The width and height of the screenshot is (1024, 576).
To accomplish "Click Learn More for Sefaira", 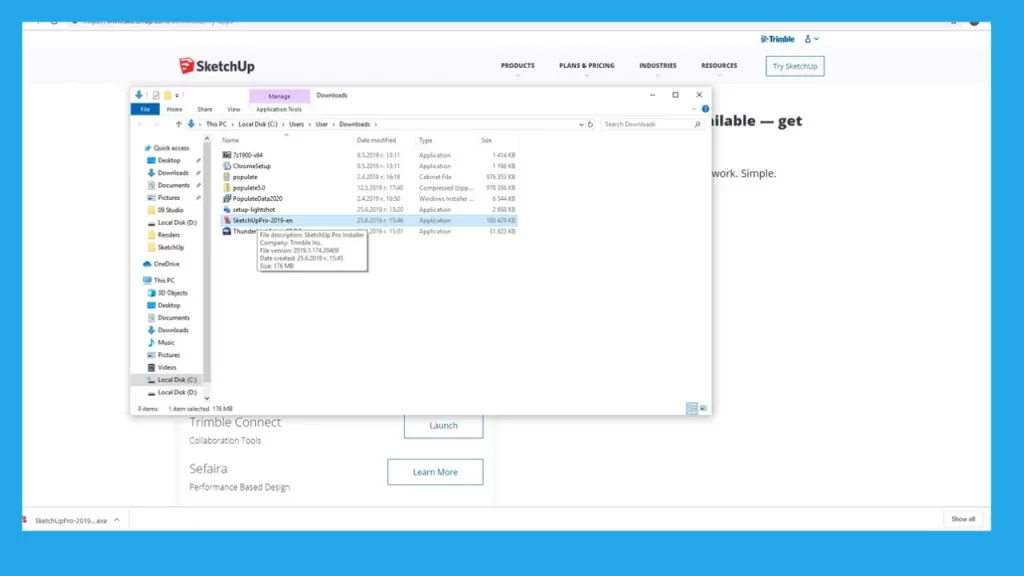I will (x=435, y=472).
